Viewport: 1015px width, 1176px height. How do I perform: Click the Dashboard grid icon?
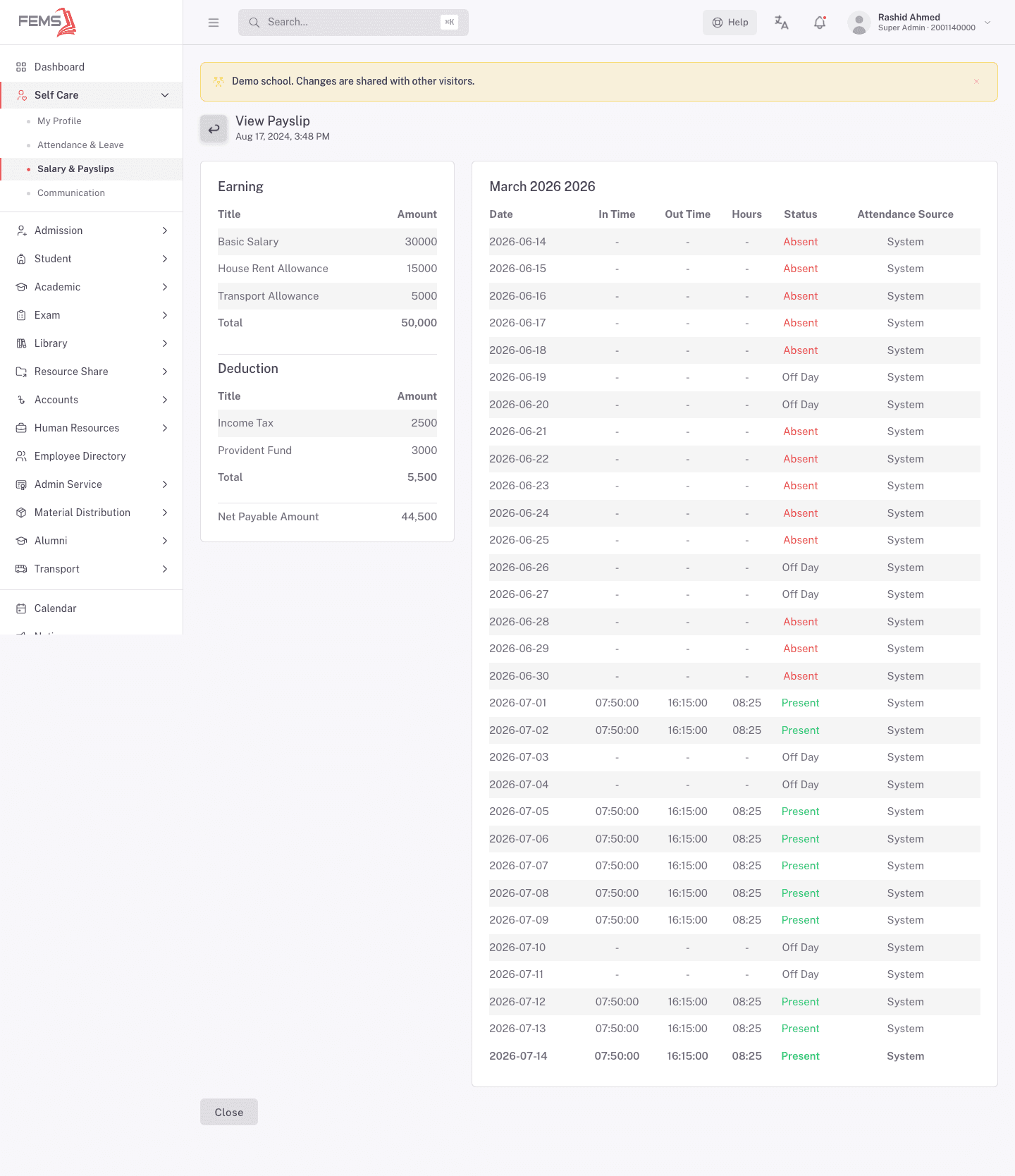(x=21, y=67)
